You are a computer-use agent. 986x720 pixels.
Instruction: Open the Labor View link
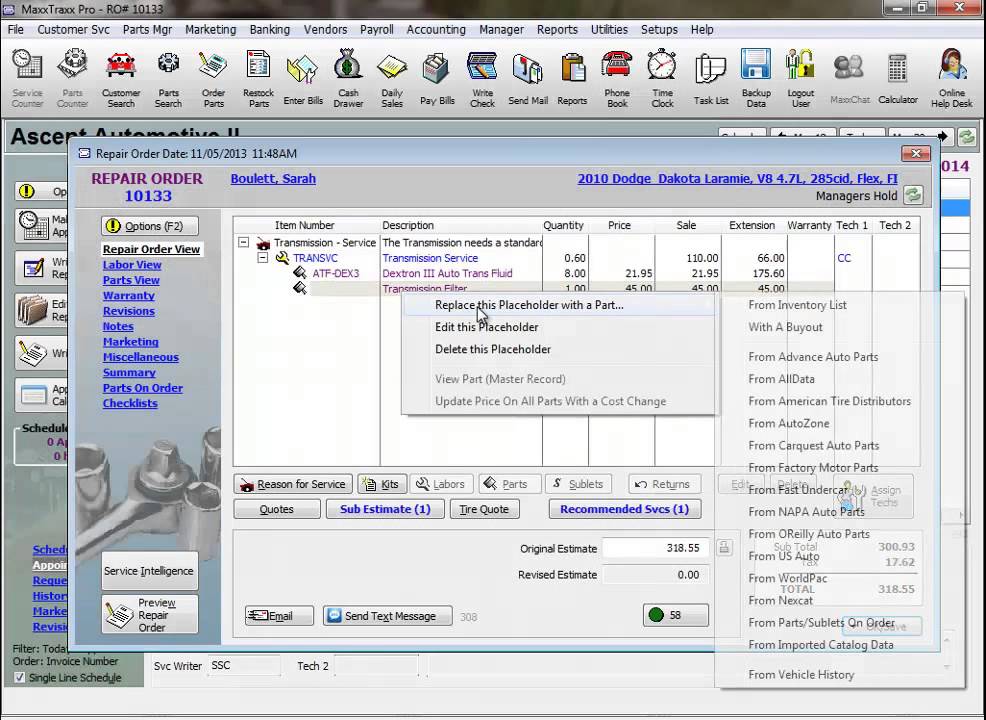132,265
